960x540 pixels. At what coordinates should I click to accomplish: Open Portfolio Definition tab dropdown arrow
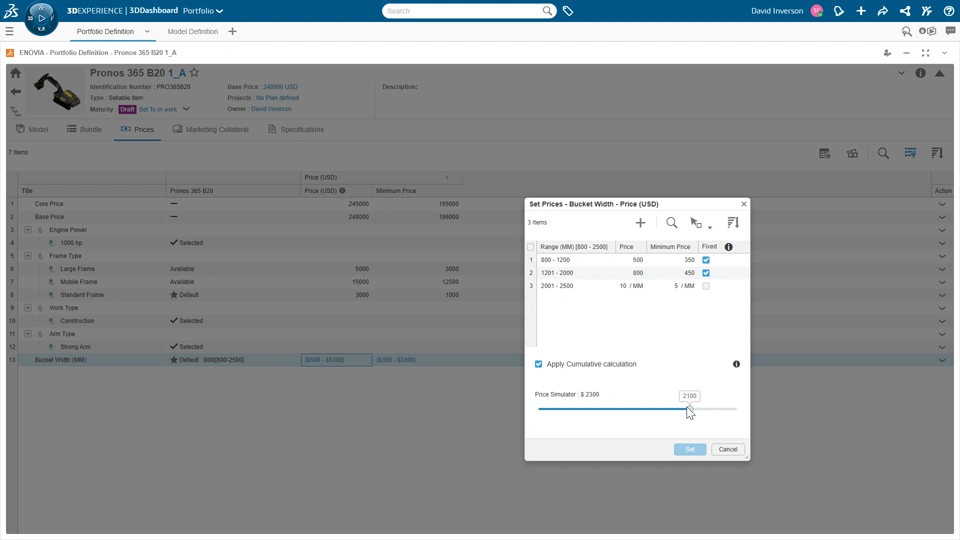point(147,31)
